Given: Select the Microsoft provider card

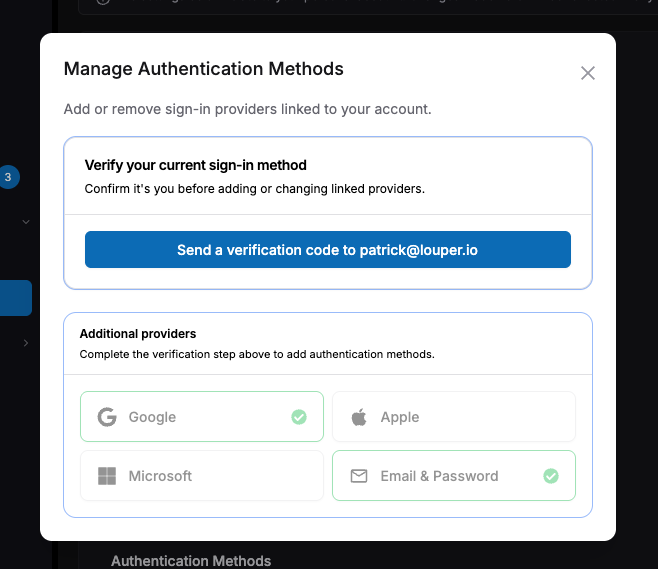Looking at the screenshot, I should [x=202, y=475].
